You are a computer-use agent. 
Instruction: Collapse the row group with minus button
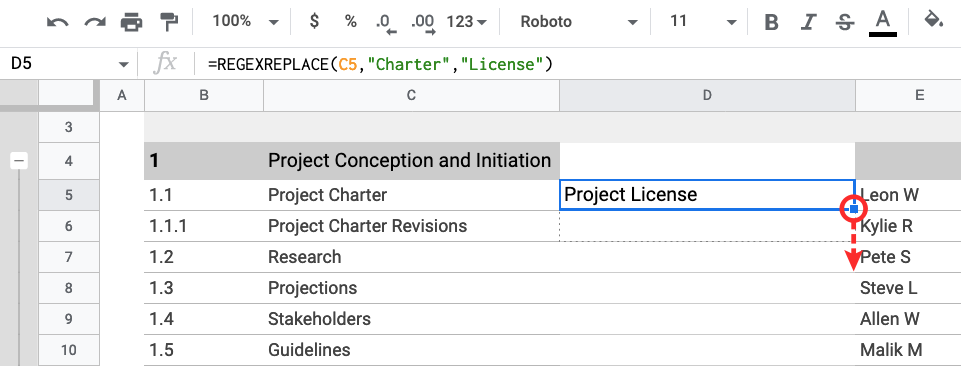click(x=20, y=161)
